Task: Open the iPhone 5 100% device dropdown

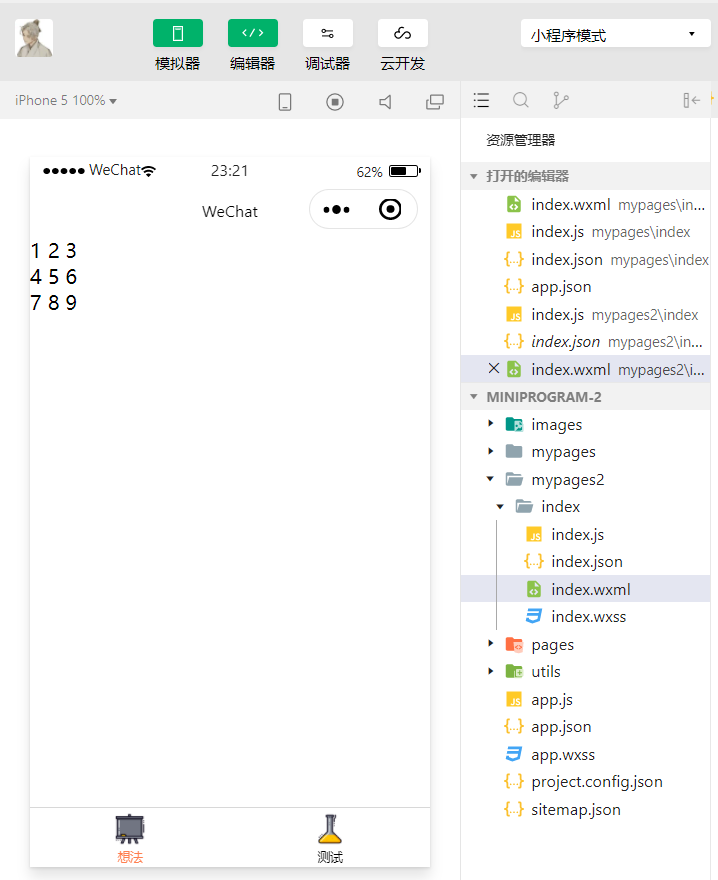Action: pos(66,100)
